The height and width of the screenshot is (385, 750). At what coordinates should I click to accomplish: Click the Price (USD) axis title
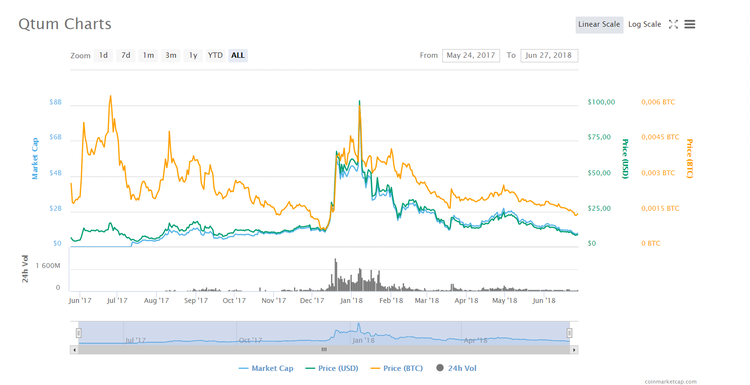(624, 159)
